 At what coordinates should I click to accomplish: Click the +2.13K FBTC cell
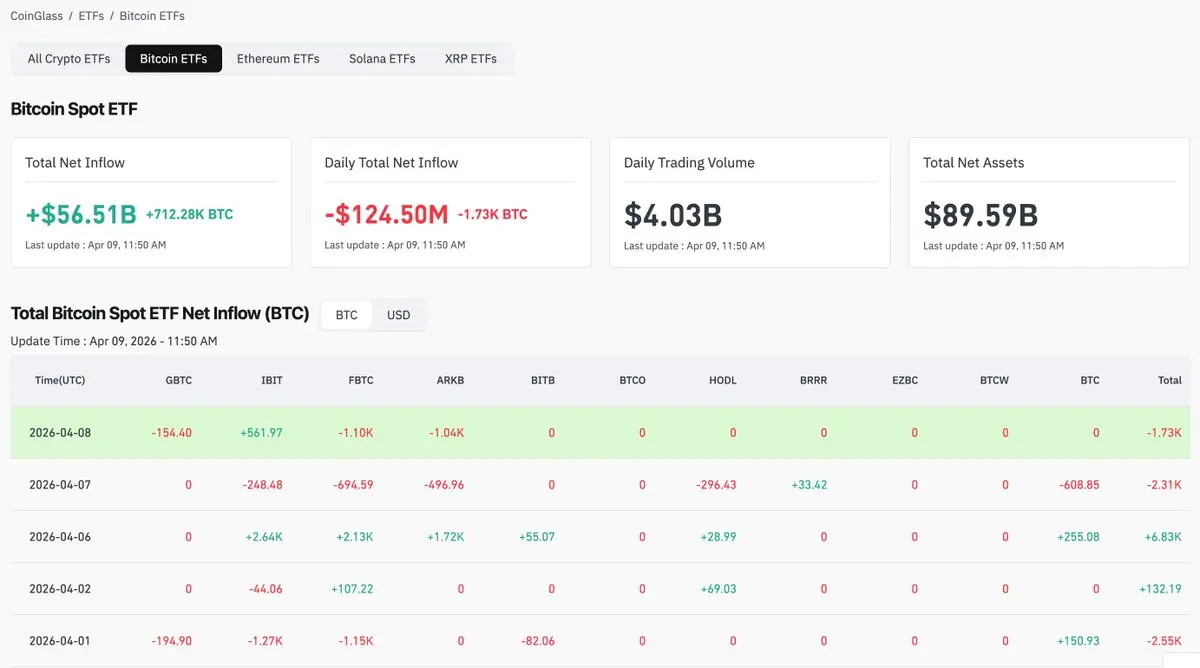click(x=355, y=537)
